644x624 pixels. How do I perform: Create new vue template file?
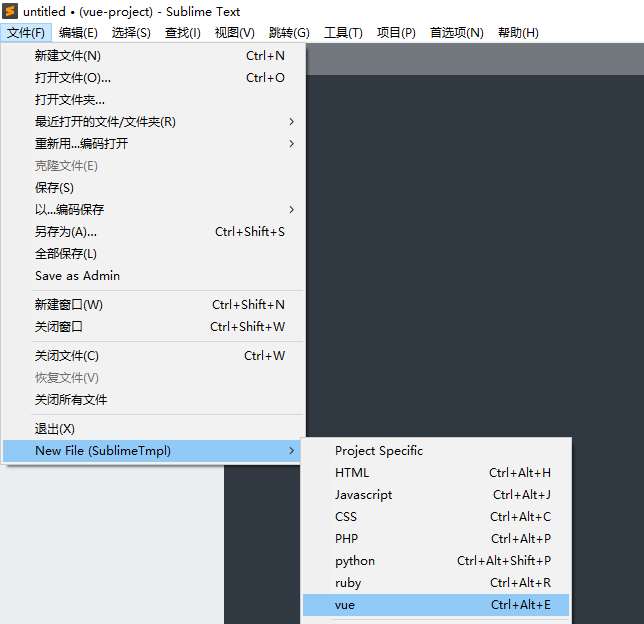click(436, 605)
